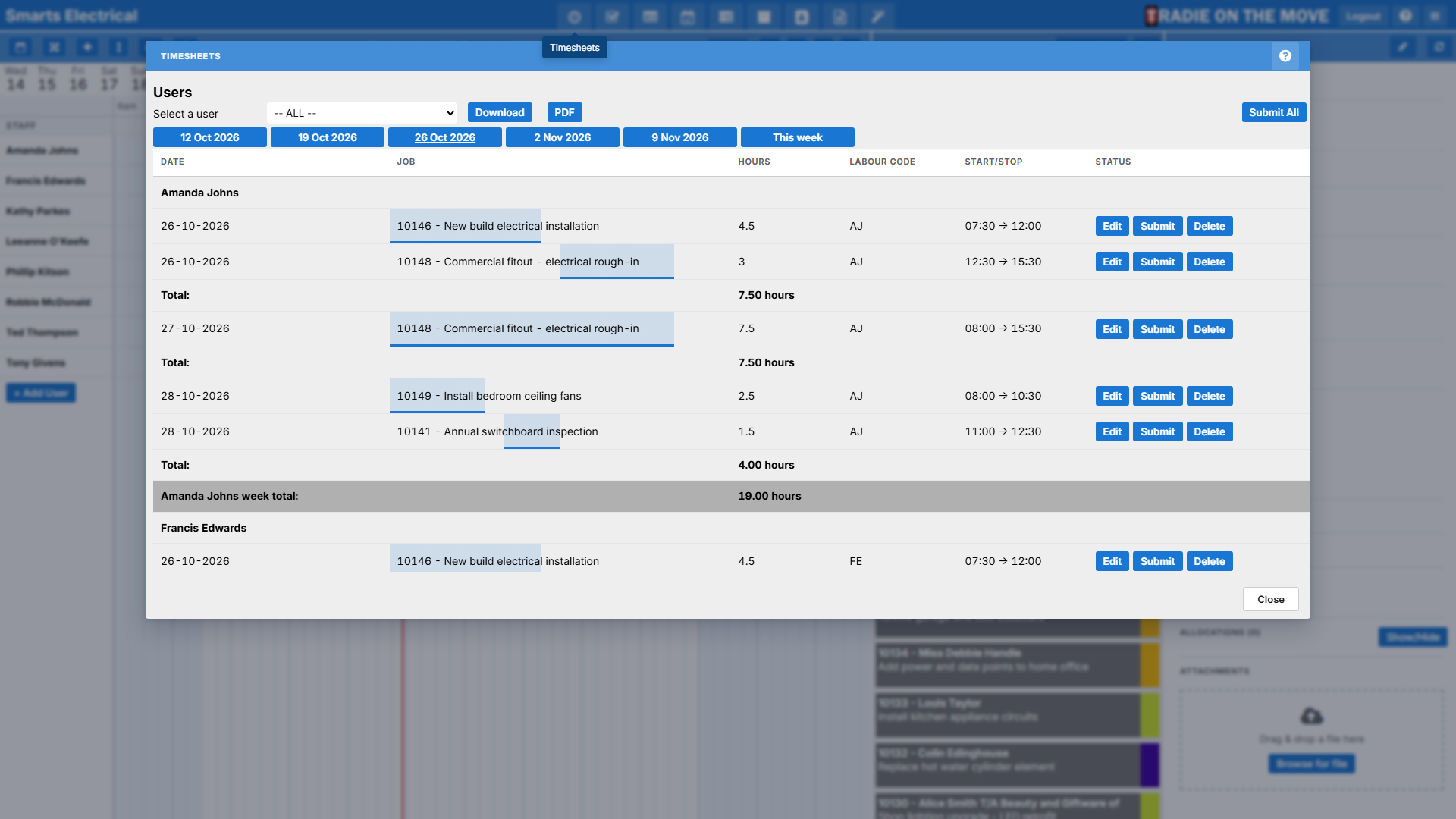Click the pencil edit icon at top right
This screenshot has width=1456, height=819.
tap(1403, 47)
